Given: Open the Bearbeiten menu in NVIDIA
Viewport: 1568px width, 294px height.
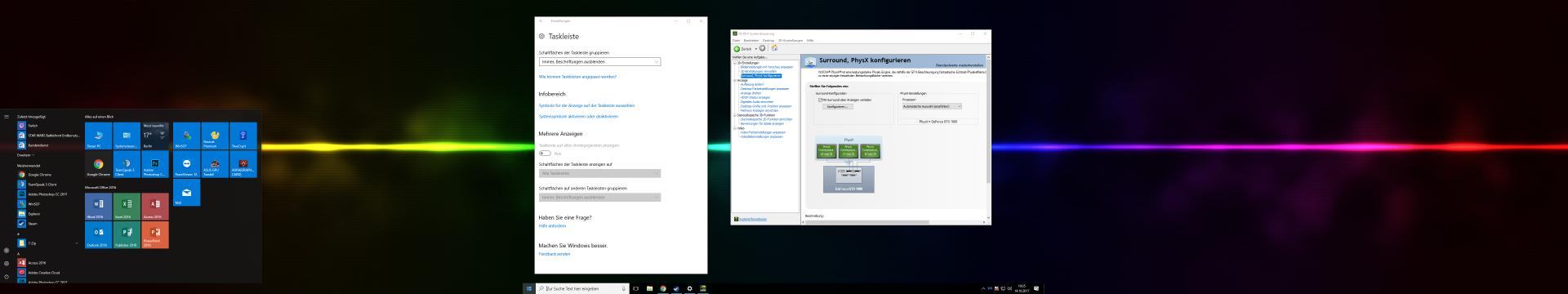Looking at the screenshot, I should [x=751, y=40].
